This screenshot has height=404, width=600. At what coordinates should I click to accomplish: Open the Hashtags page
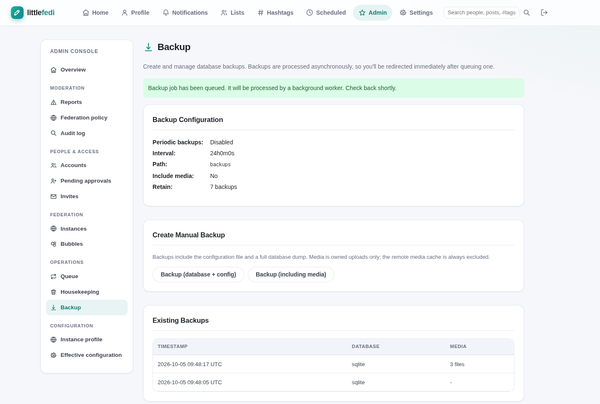(276, 13)
